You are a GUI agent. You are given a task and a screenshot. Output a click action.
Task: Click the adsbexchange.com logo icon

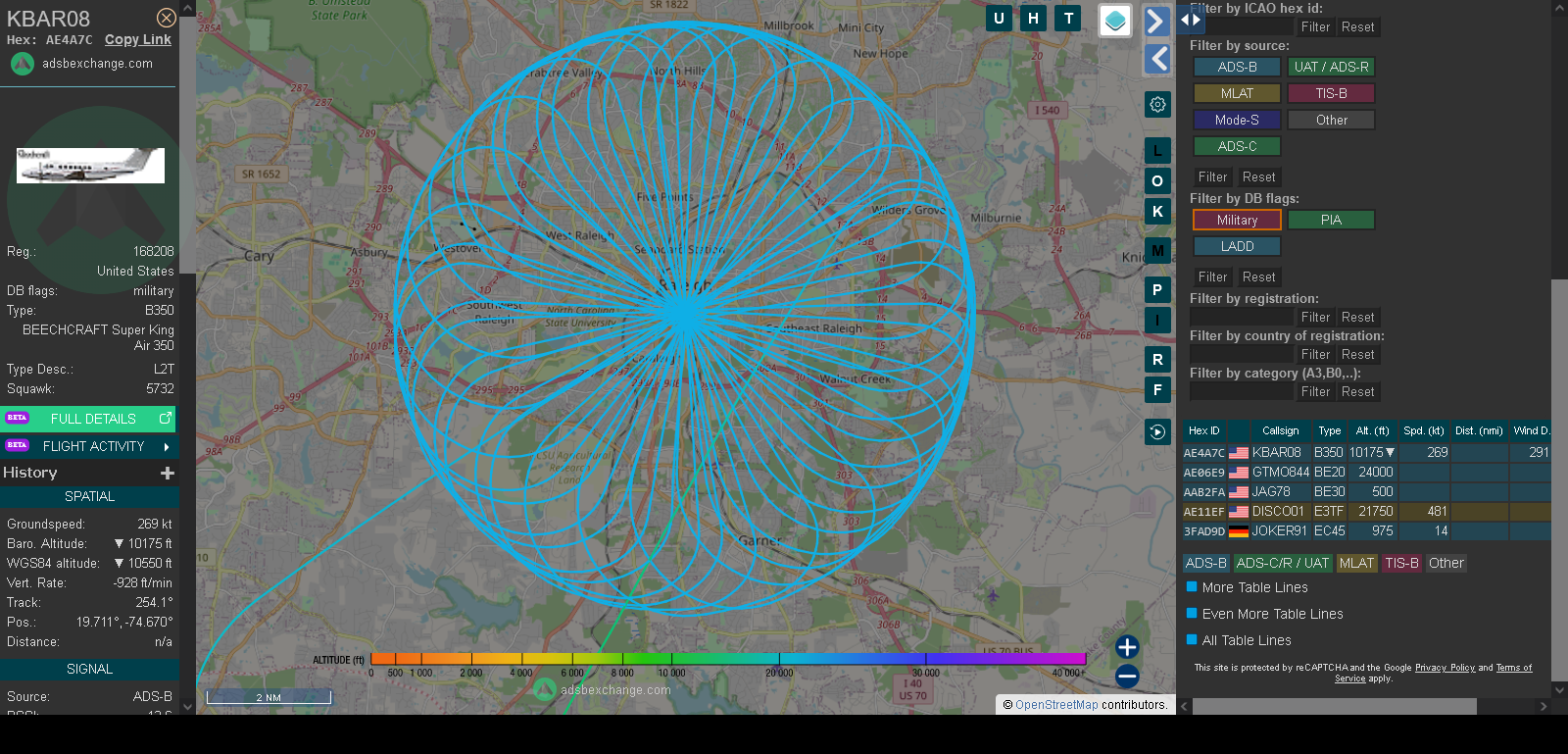[22, 64]
